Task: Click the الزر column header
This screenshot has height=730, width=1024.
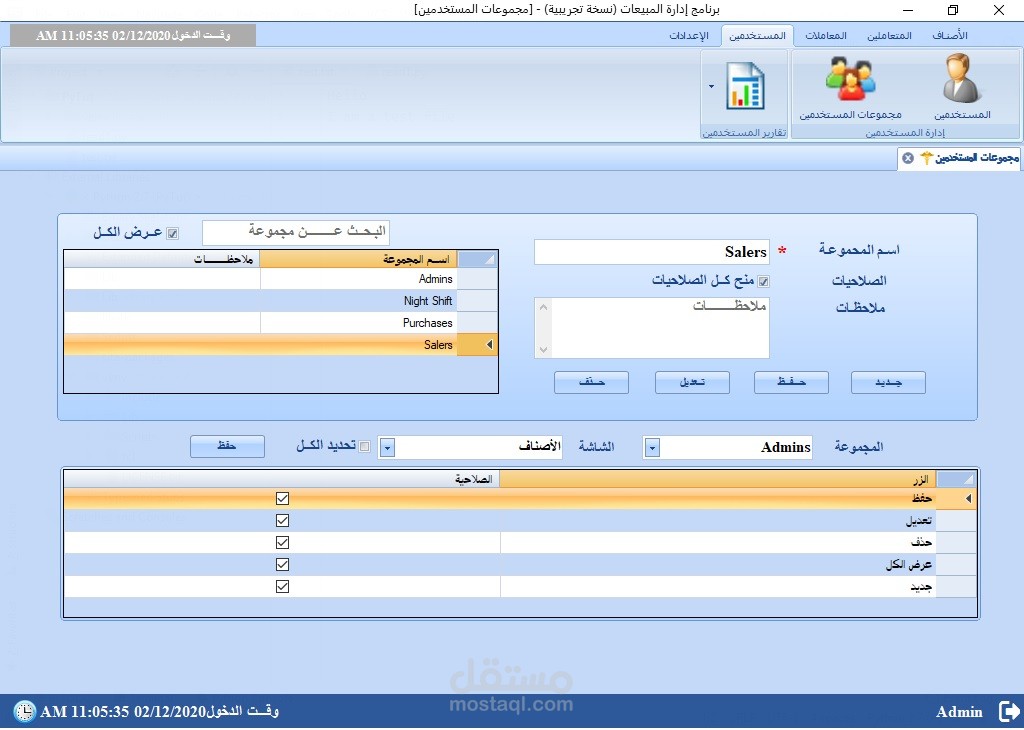Action: (718, 479)
